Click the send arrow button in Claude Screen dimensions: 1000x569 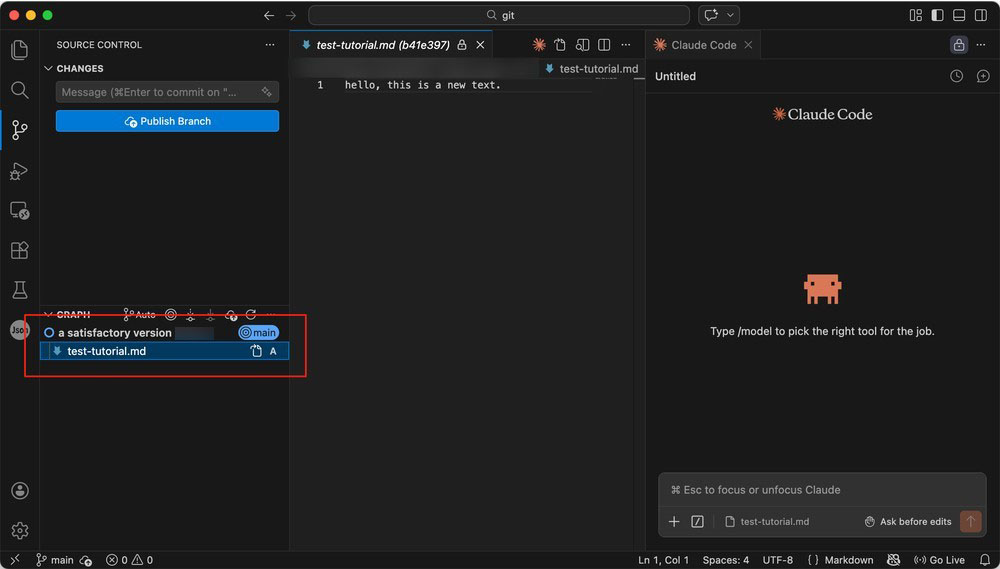971,522
